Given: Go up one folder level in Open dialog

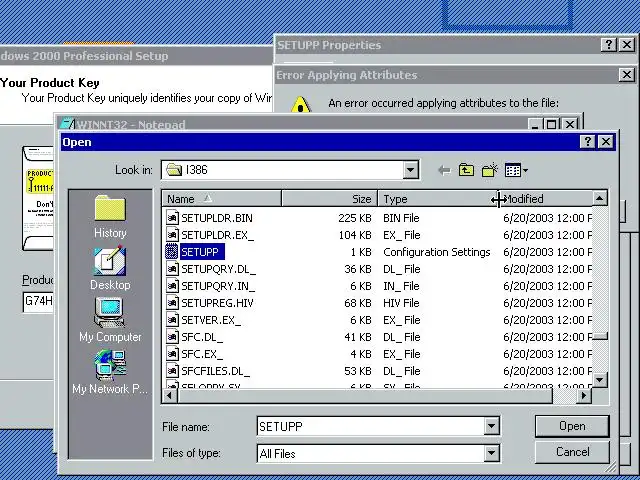Looking at the screenshot, I should pyautogui.click(x=467, y=170).
